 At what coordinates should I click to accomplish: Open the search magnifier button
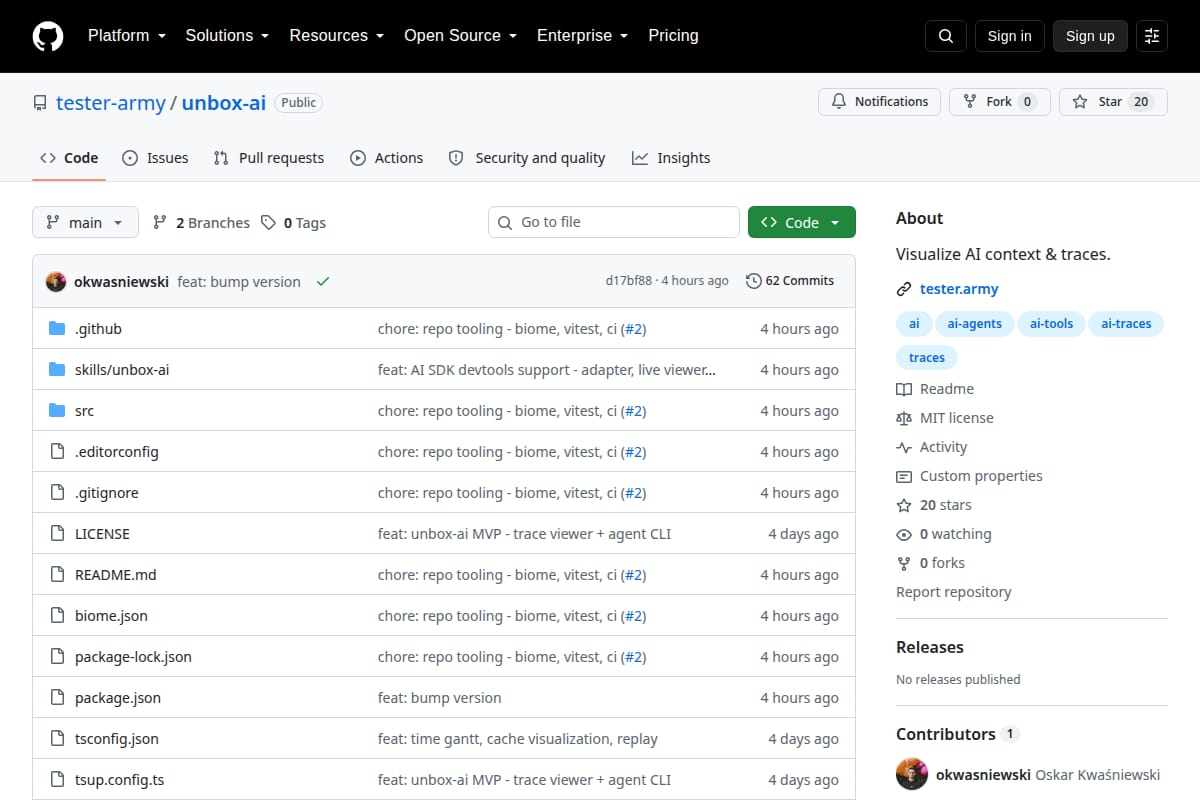(x=946, y=36)
